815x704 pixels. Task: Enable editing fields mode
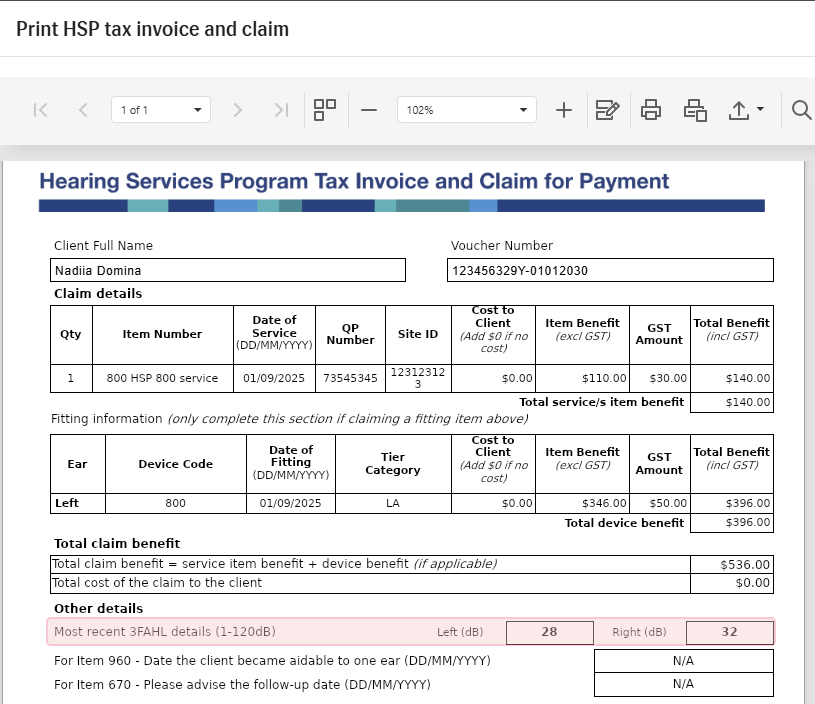coord(607,110)
